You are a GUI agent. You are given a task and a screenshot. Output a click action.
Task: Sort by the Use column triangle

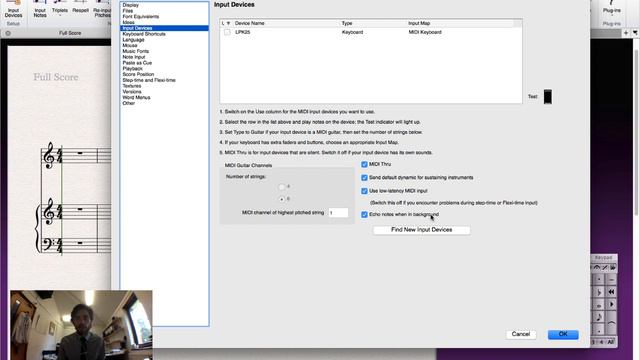(x=228, y=24)
